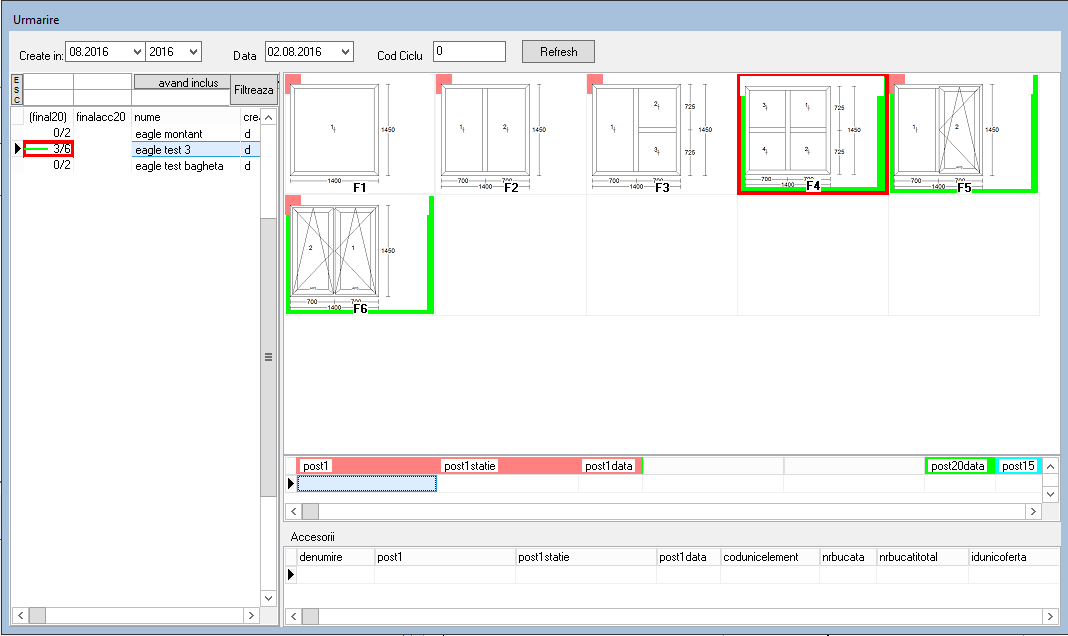Image resolution: width=1068 pixels, height=636 pixels.
Task: Open the F3 window drawing thumbnail
Action: coord(661,133)
